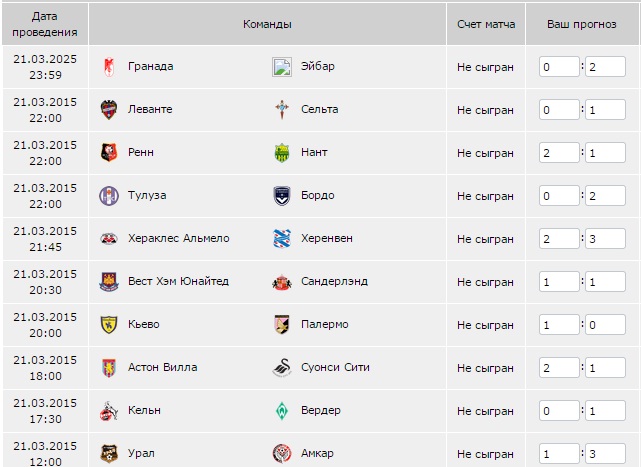
Task: Click the Celta club crest
Action: coord(282,110)
